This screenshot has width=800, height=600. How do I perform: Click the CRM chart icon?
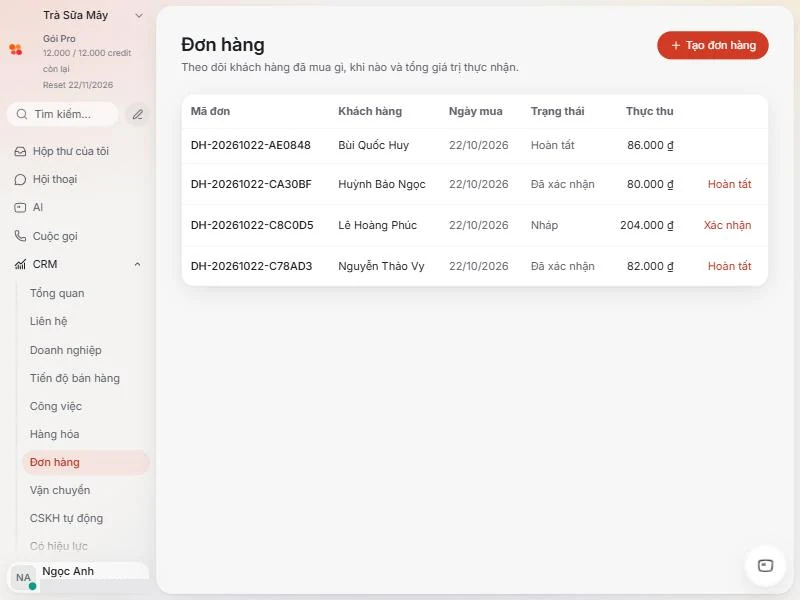20,264
